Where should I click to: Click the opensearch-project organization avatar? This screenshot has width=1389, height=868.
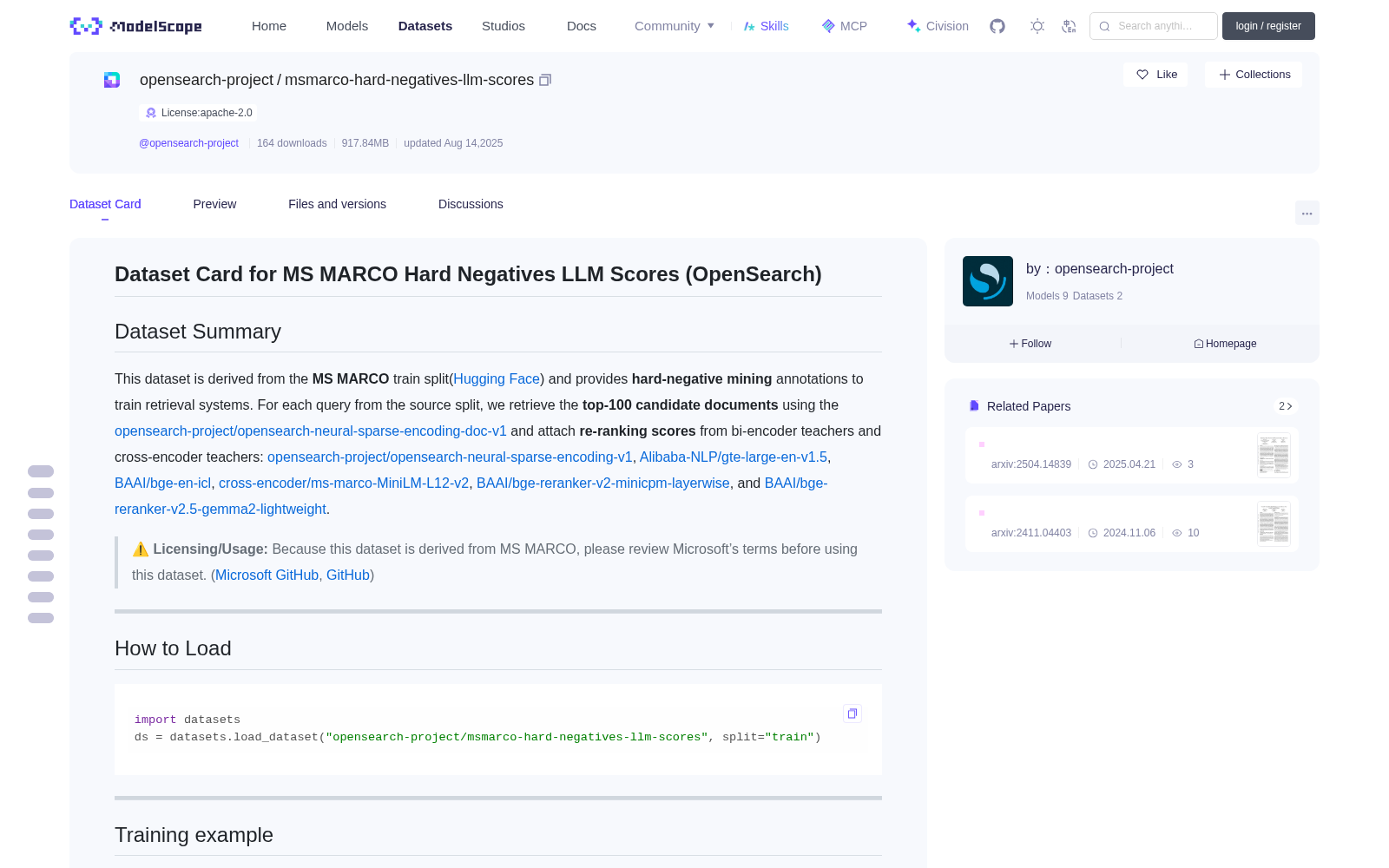988,281
